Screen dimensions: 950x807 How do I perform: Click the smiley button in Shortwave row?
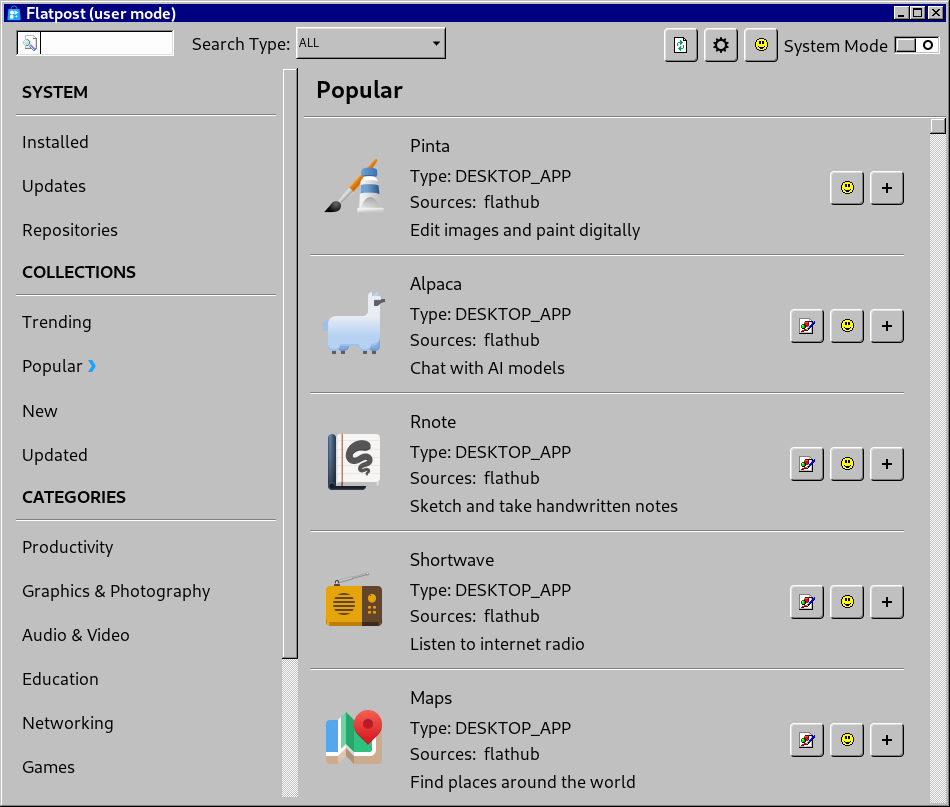[x=847, y=602]
